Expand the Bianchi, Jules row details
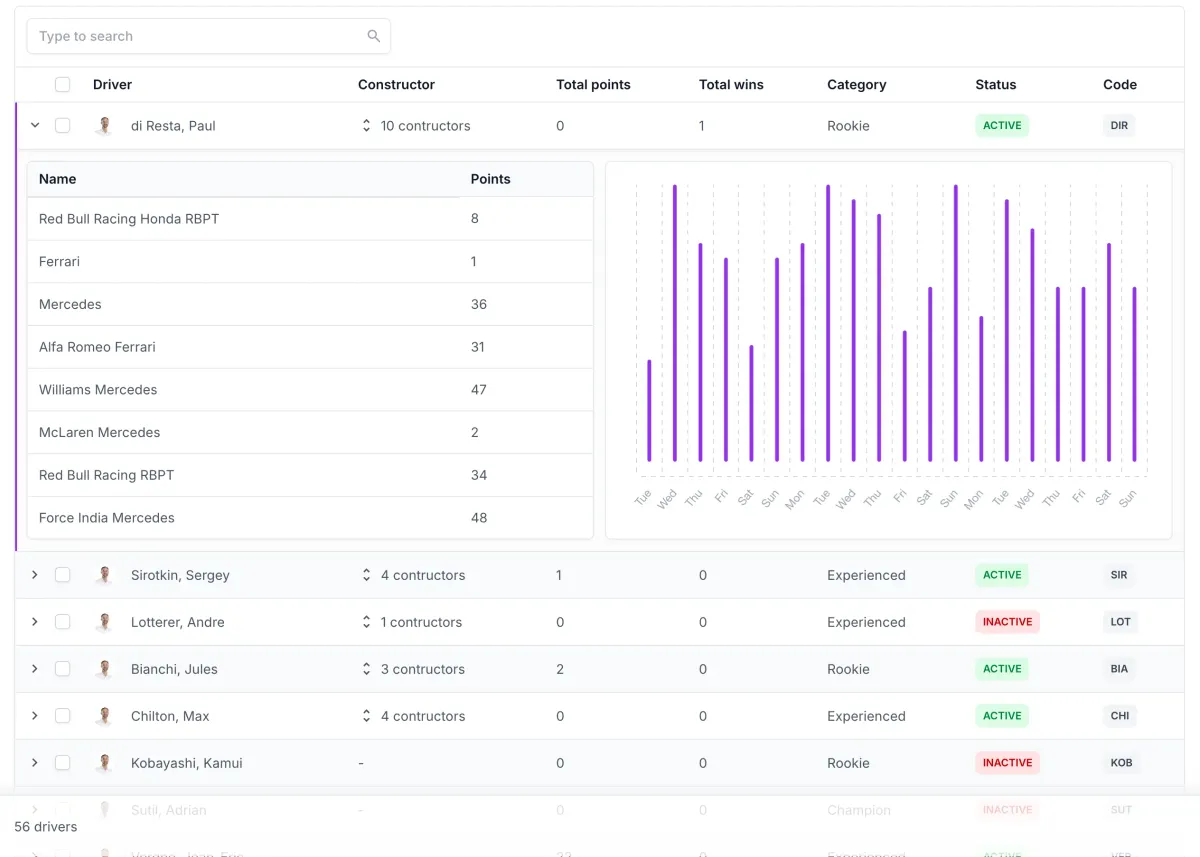 [x=35, y=669]
